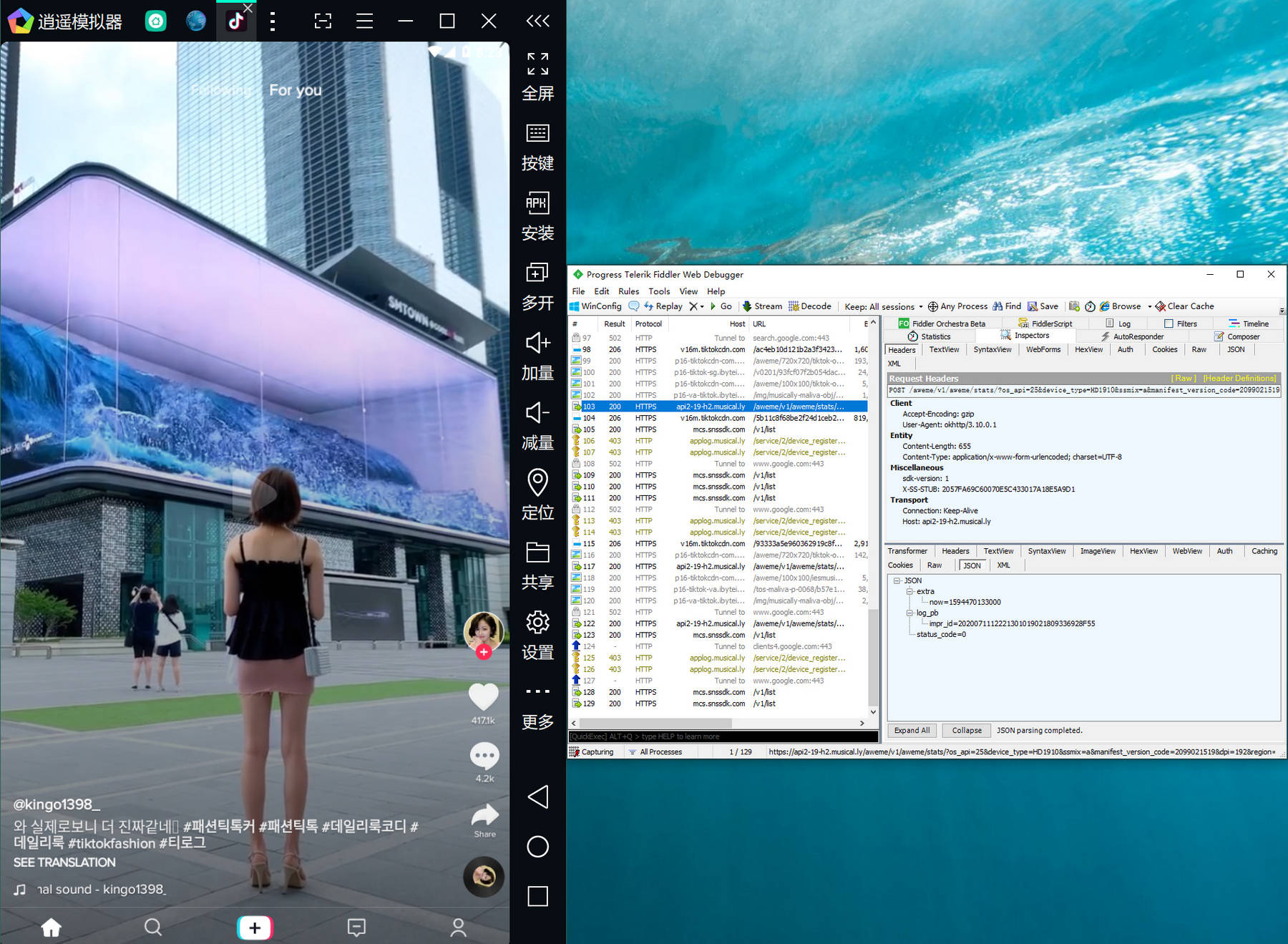The width and height of the screenshot is (1288, 944).
Task: Tap TikTok create plus button
Action: 255,928
